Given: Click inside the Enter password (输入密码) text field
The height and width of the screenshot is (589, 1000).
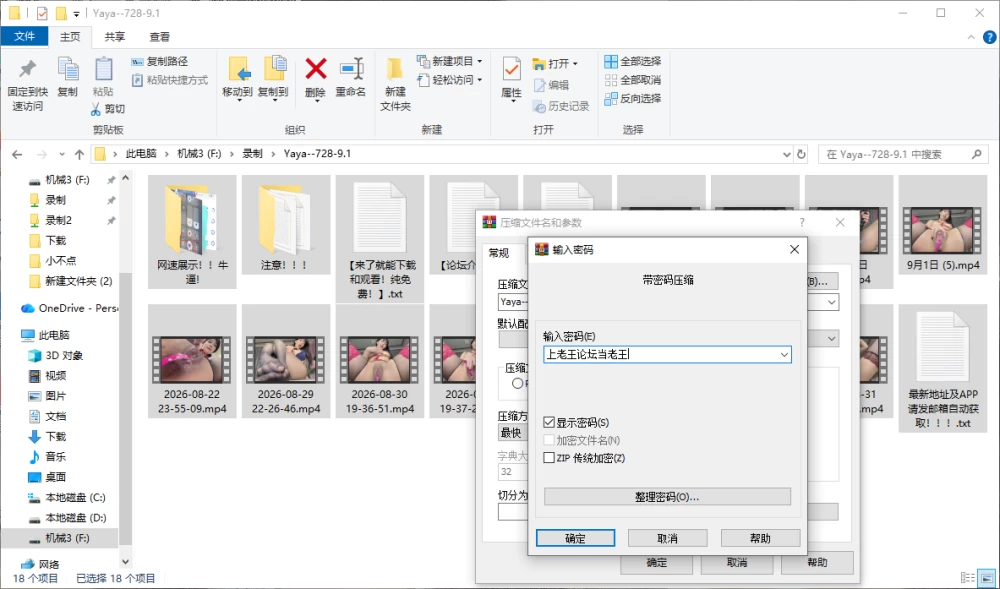Looking at the screenshot, I should [x=660, y=354].
